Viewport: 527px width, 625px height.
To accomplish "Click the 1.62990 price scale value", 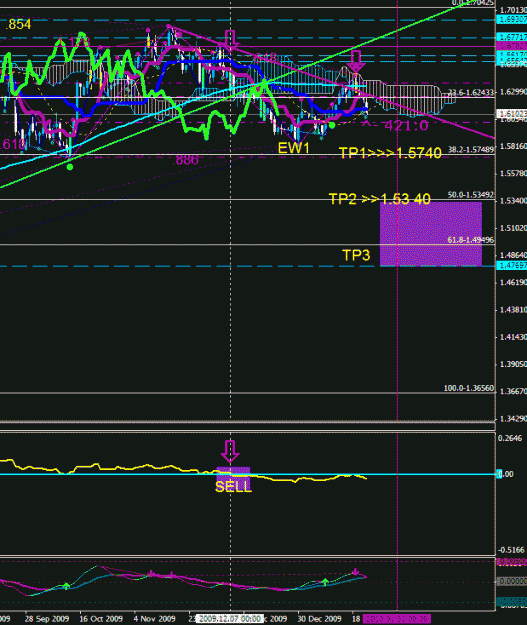I will 513,92.
